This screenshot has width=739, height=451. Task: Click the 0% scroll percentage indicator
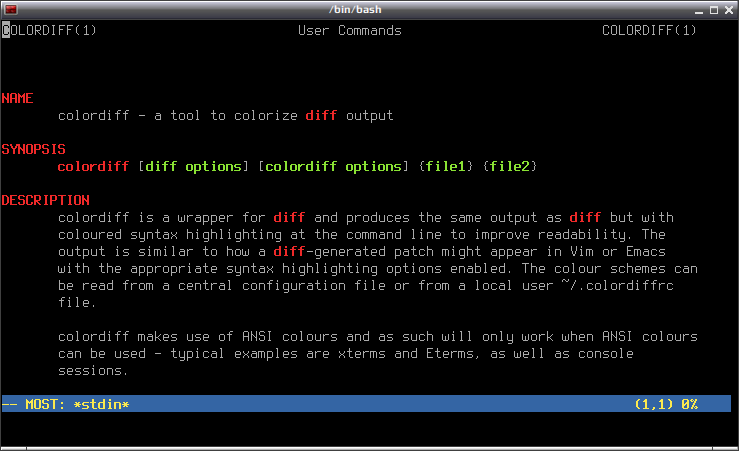[x=689, y=404]
